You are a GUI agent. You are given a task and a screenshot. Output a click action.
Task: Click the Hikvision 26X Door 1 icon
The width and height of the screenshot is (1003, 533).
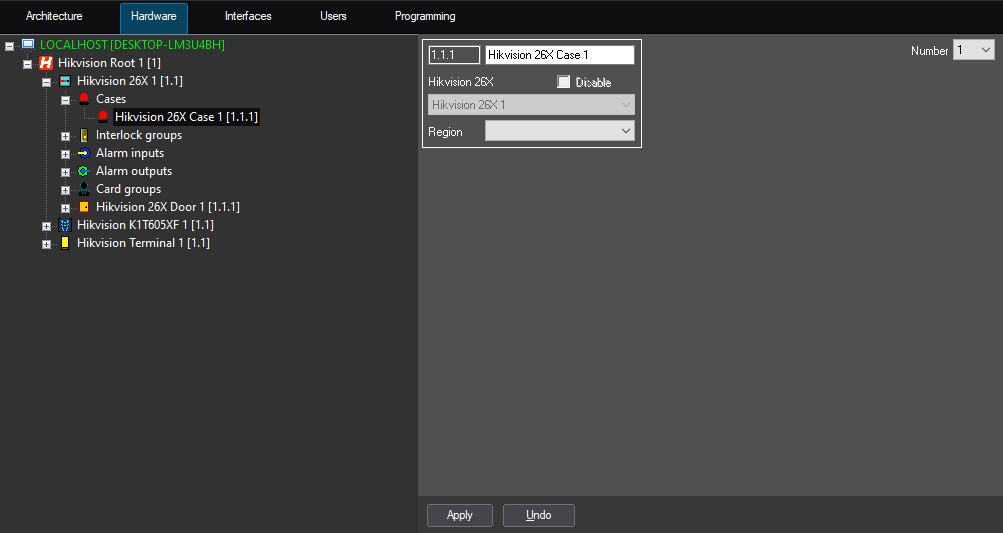(84, 207)
